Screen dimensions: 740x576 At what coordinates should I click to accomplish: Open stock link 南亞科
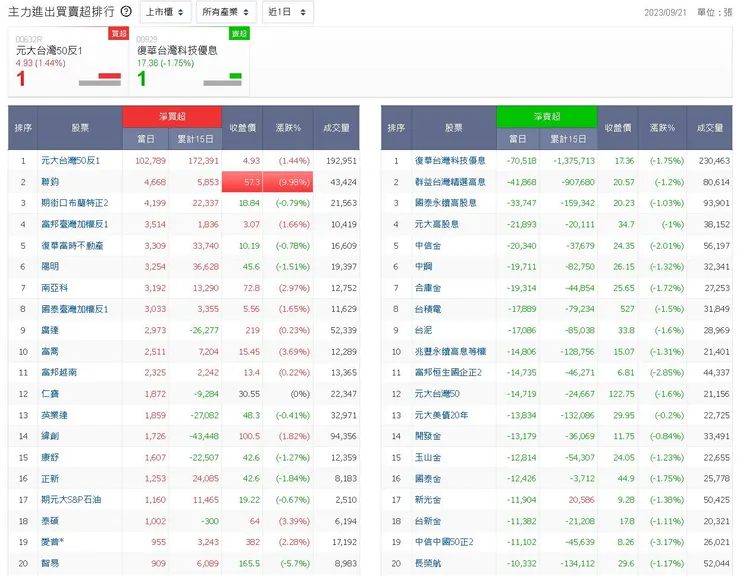(54, 288)
